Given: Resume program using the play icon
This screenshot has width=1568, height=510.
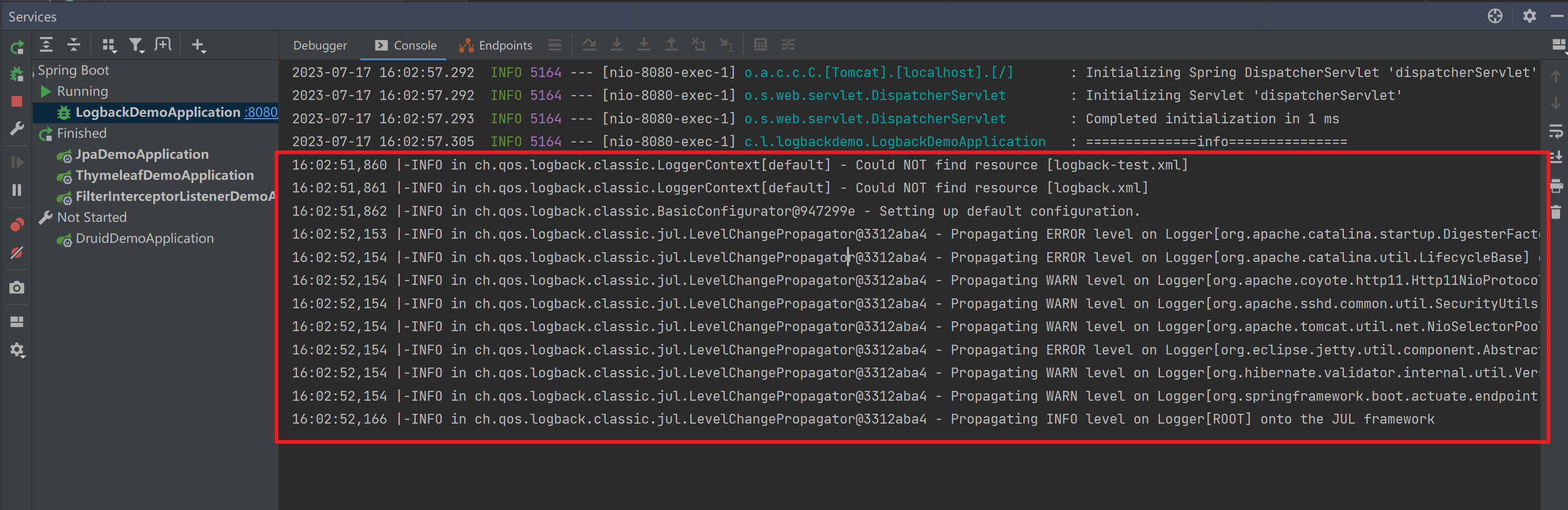Looking at the screenshot, I should click(17, 163).
